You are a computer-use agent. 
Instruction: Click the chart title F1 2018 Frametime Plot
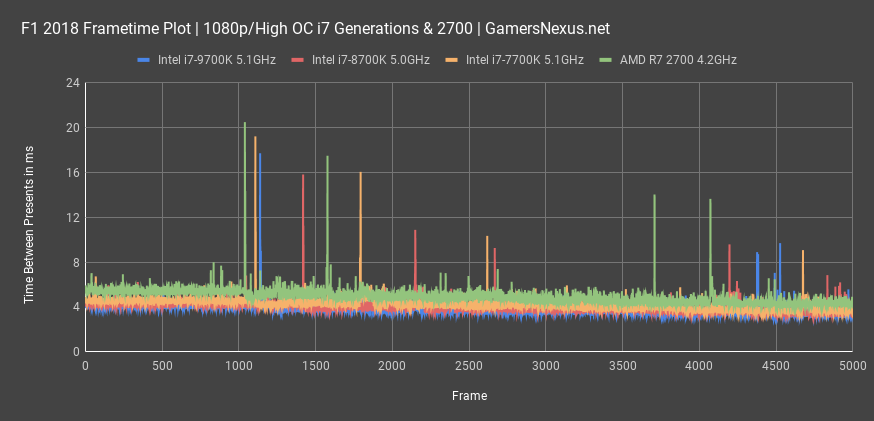(315, 28)
